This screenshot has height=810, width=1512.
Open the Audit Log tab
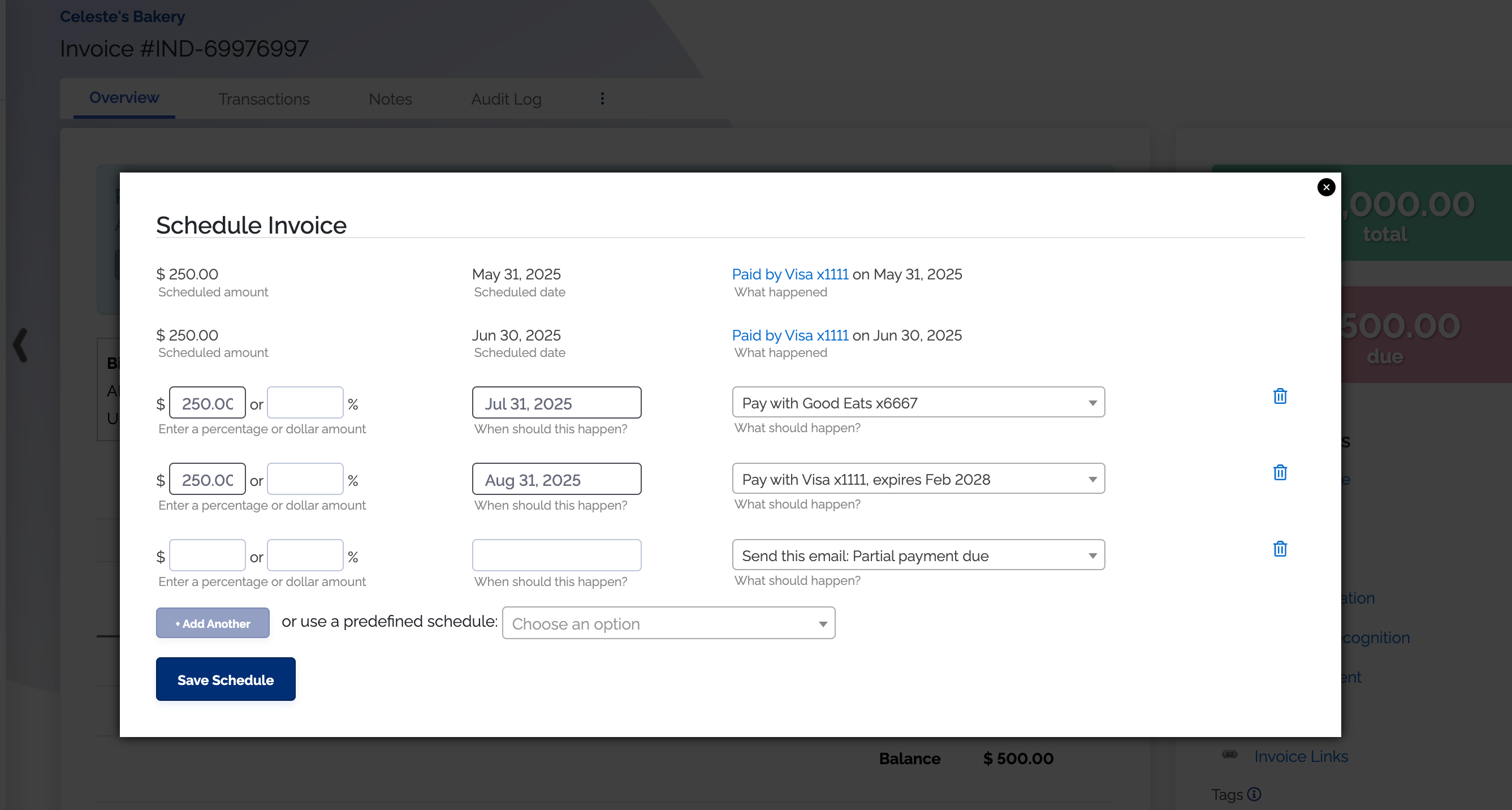point(506,99)
